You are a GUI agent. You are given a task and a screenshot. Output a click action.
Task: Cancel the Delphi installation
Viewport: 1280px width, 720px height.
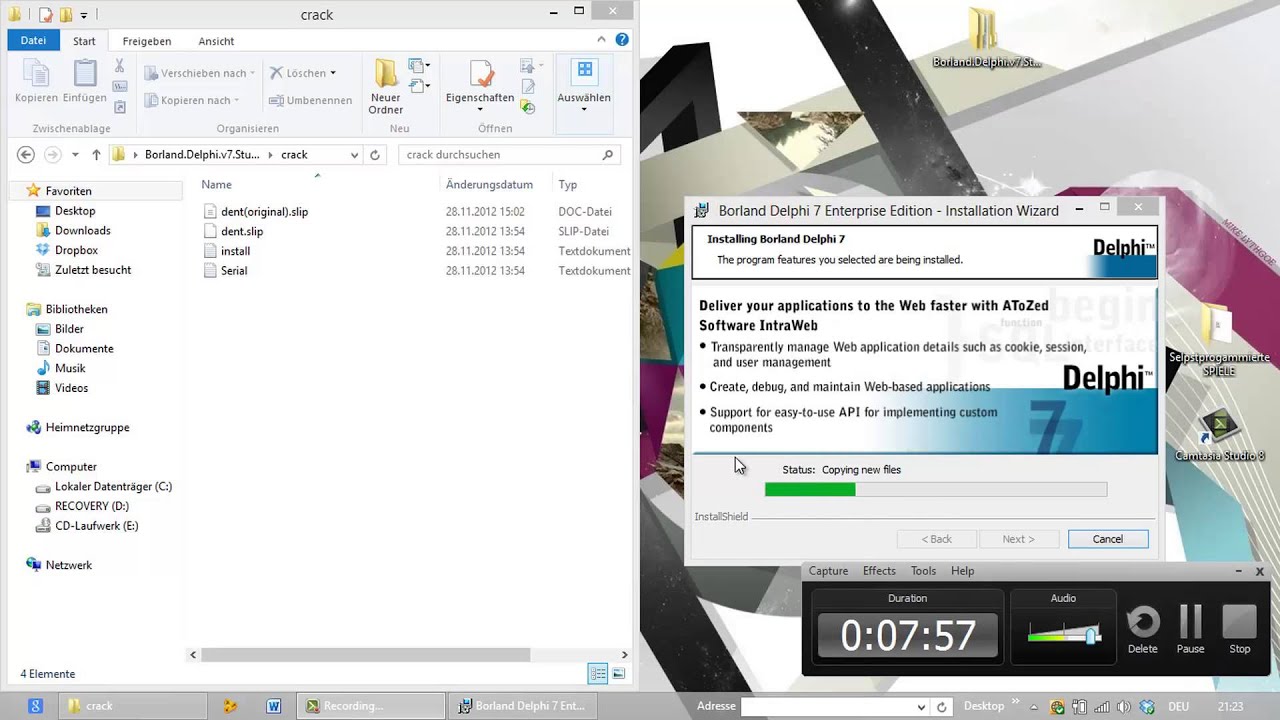click(1108, 539)
